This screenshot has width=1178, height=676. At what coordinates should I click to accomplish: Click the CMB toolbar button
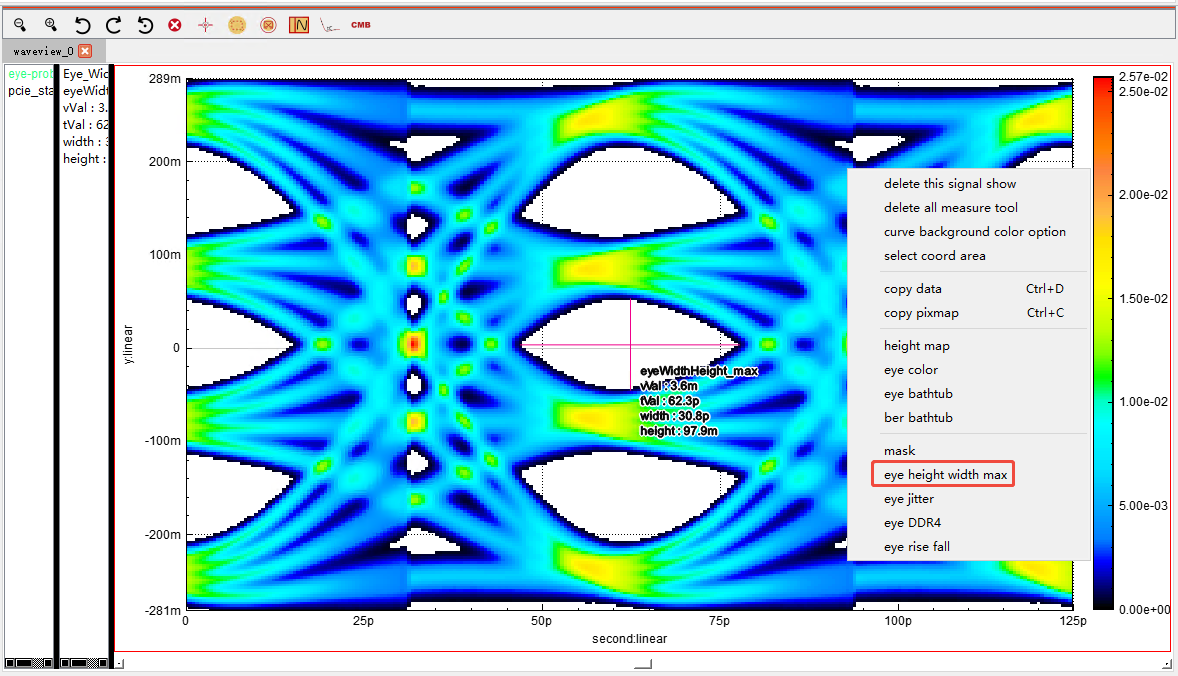(x=360, y=24)
